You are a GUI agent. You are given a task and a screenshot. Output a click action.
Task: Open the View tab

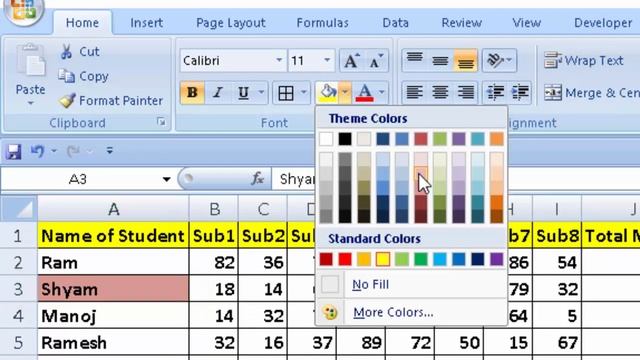tap(527, 23)
